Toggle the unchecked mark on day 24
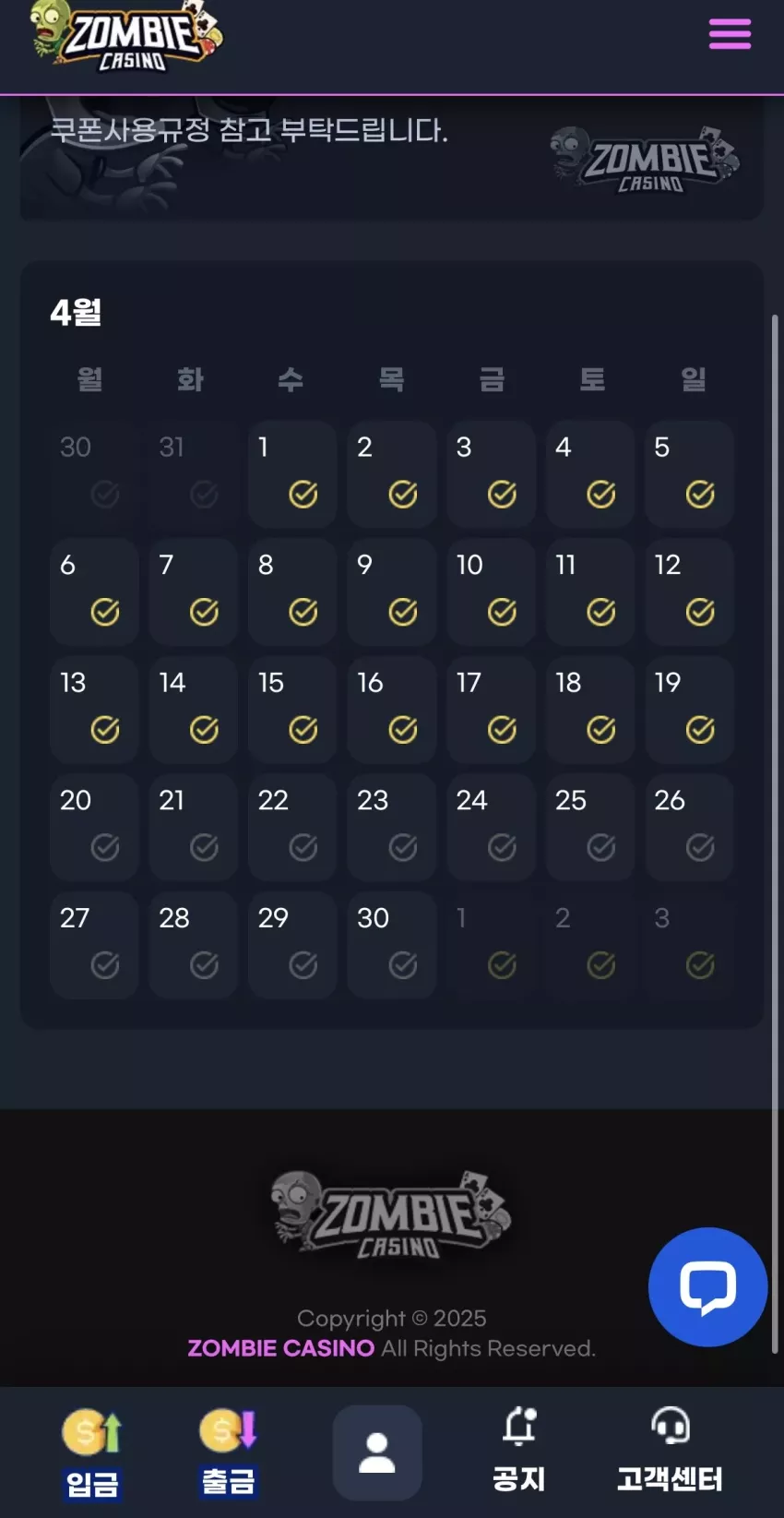The height and width of the screenshot is (1518, 784). [502, 847]
